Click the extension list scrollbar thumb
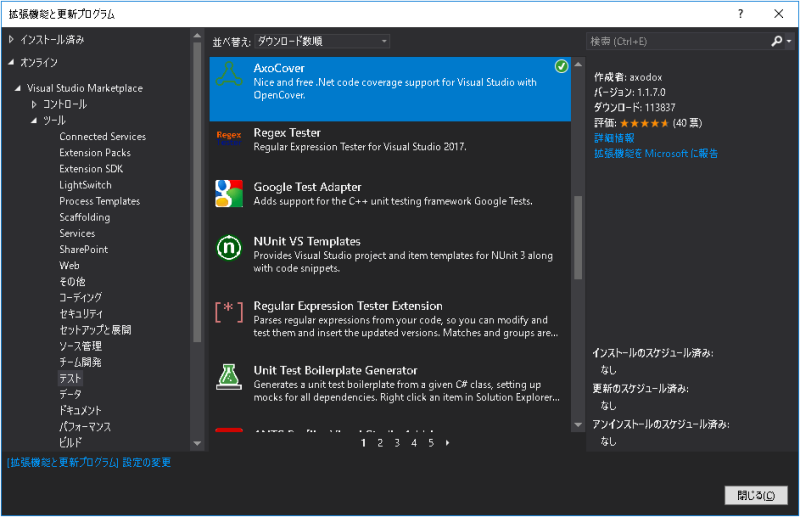Screen dimensions: 800x517 point(578,238)
